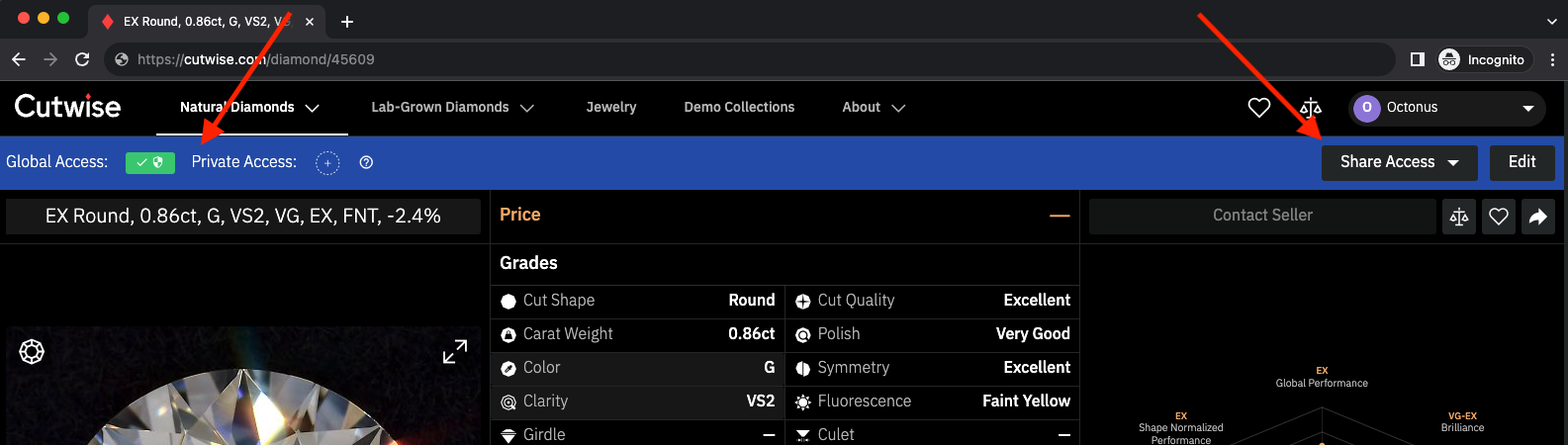Favorite this diamond with heart button
The width and height of the screenshot is (1568, 445).
1499,217
